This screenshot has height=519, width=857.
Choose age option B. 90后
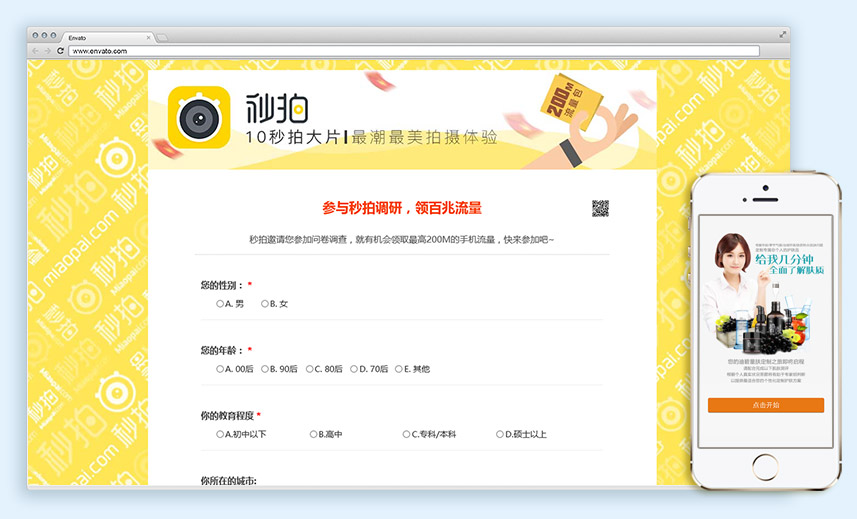point(279,369)
